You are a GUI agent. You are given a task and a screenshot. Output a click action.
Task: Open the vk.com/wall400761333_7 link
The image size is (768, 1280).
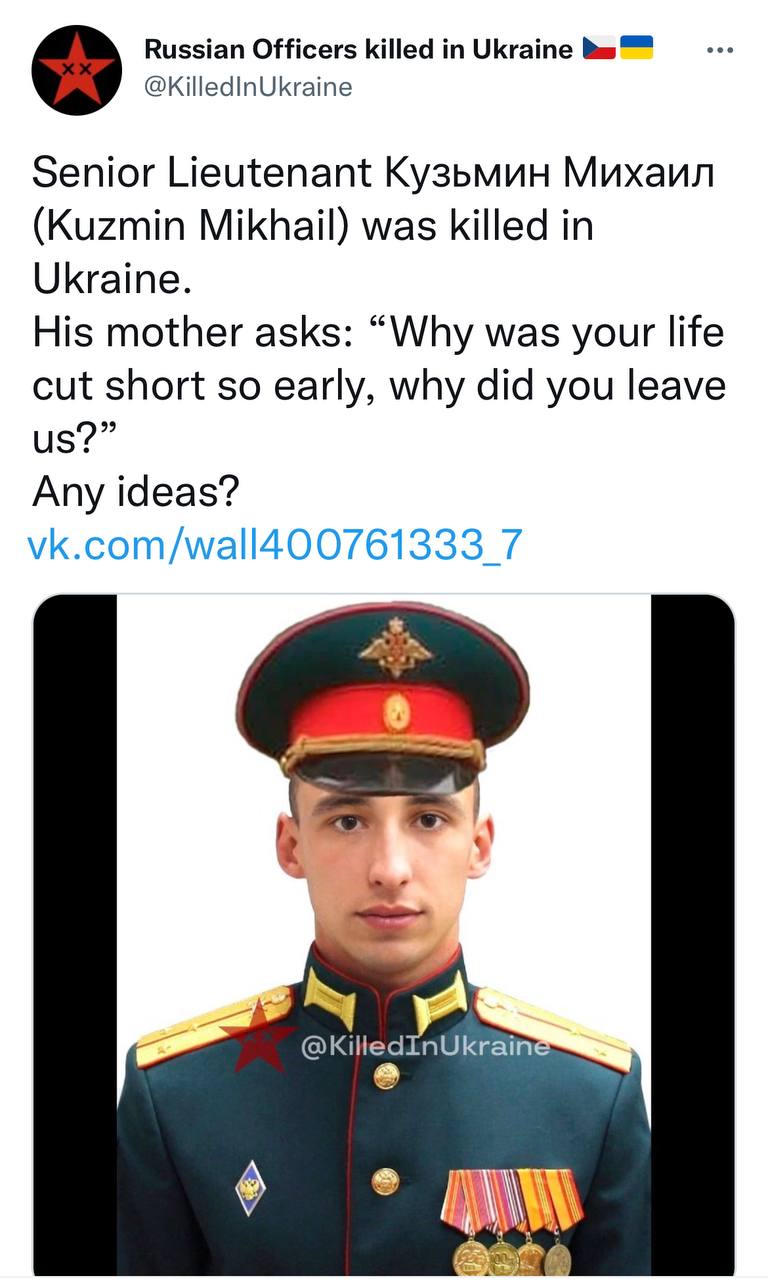pos(276,545)
